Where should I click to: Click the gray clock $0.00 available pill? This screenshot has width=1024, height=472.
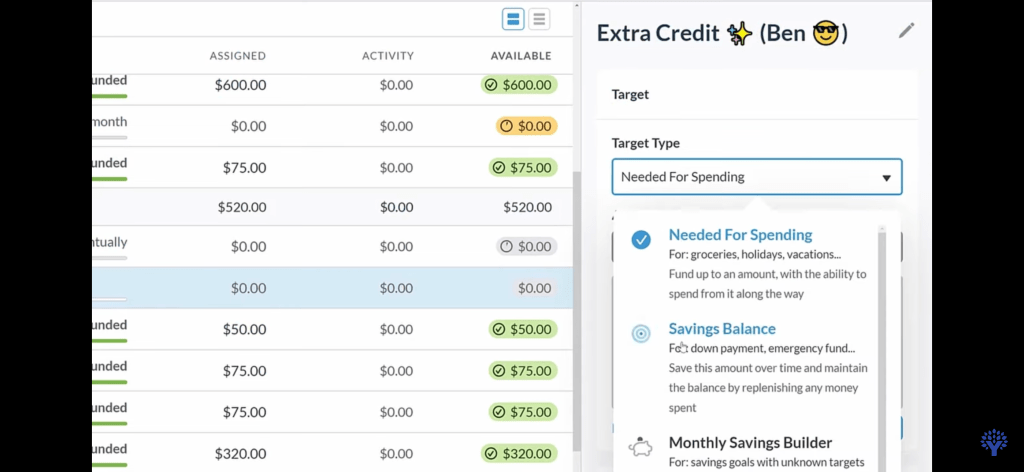click(x=526, y=247)
